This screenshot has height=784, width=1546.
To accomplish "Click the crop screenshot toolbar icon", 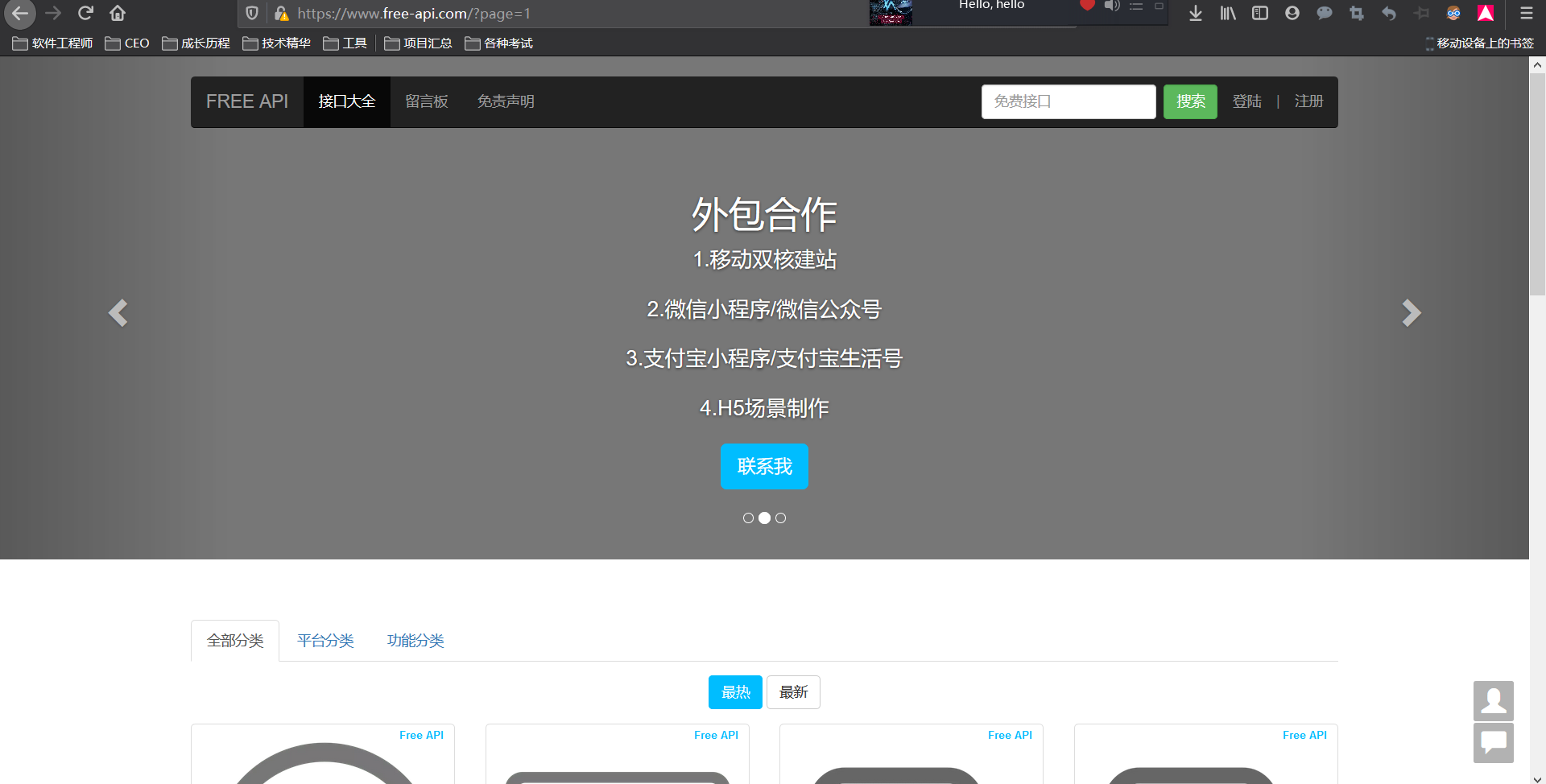I will (1357, 13).
